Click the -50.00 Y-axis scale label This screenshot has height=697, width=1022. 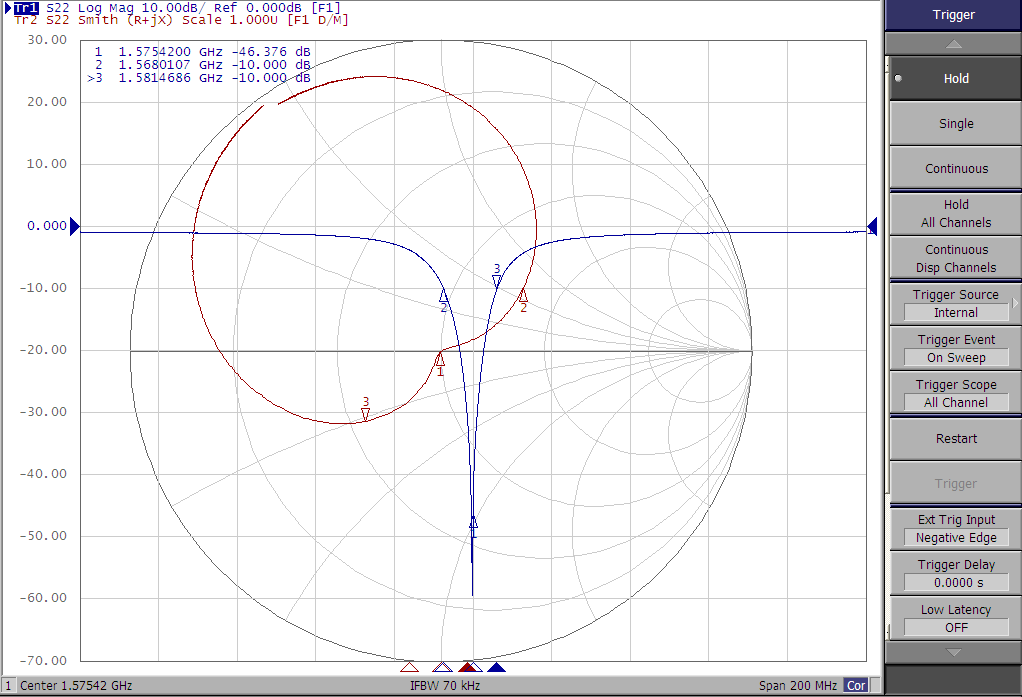point(44,536)
